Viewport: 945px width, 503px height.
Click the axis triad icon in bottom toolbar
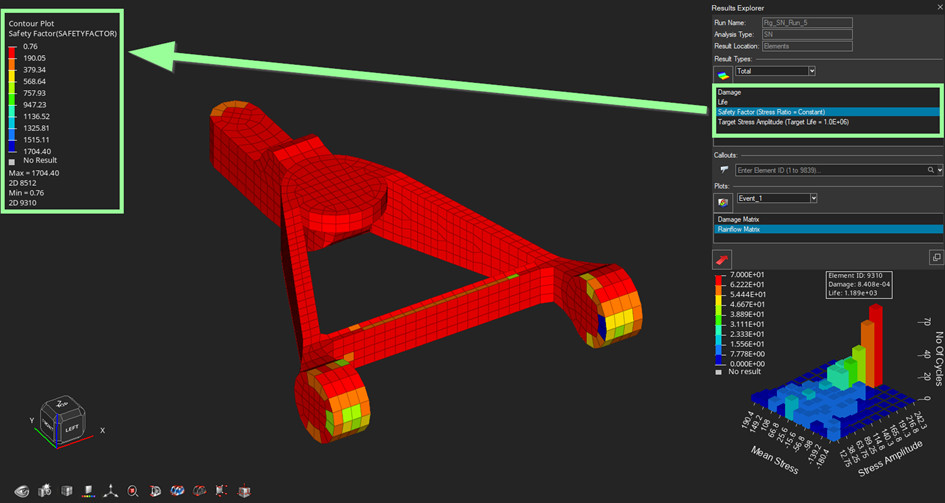click(112, 490)
